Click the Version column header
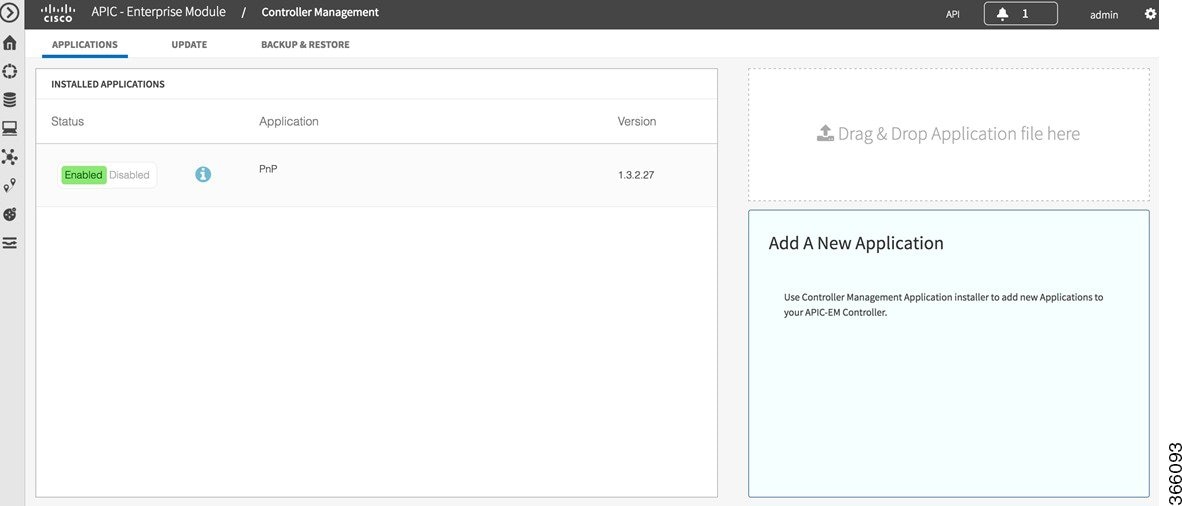Image resolution: width=1182 pixels, height=506 pixels. coord(637,121)
